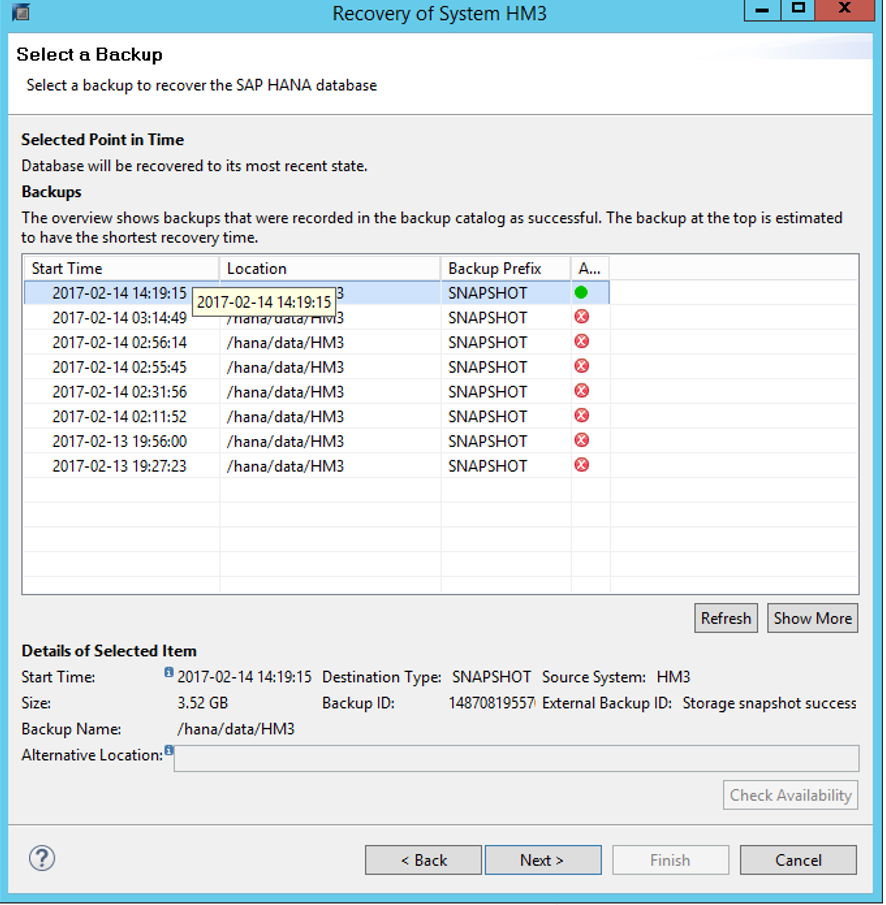Click the info icon beside Start Time detail
This screenshot has height=905, width=886.
click(169, 672)
